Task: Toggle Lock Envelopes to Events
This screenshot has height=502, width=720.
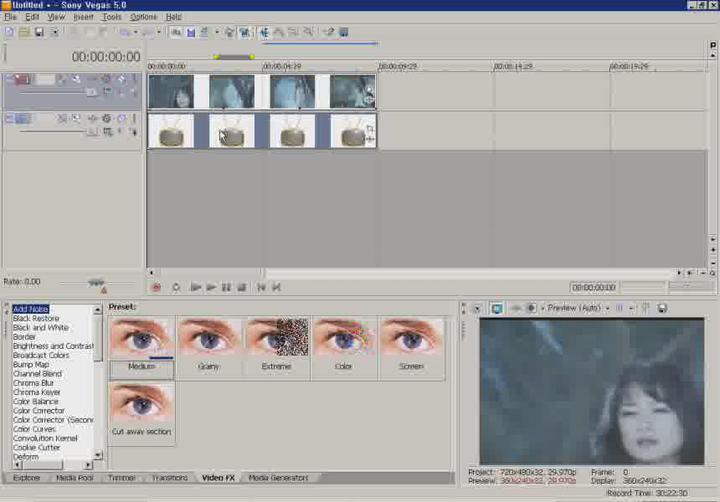Action: pyautogui.click(x=230, y=32)
